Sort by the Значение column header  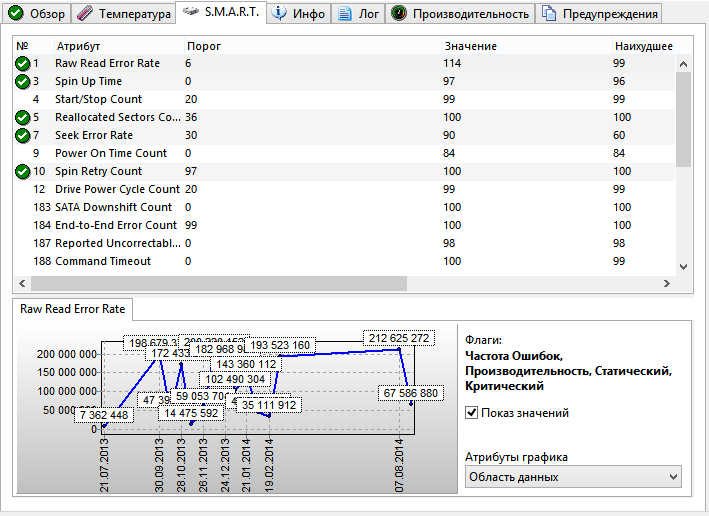527,46
